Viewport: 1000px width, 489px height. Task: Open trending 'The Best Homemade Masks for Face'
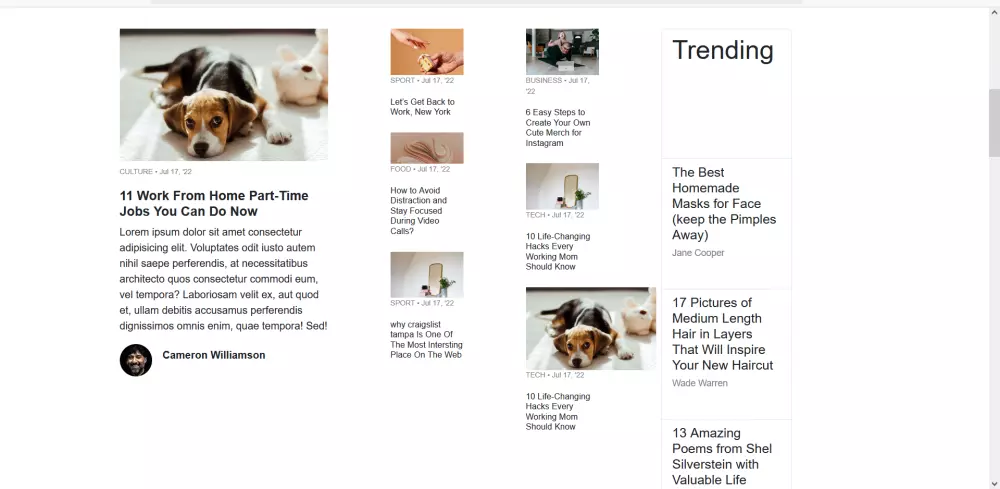(724, 203)
